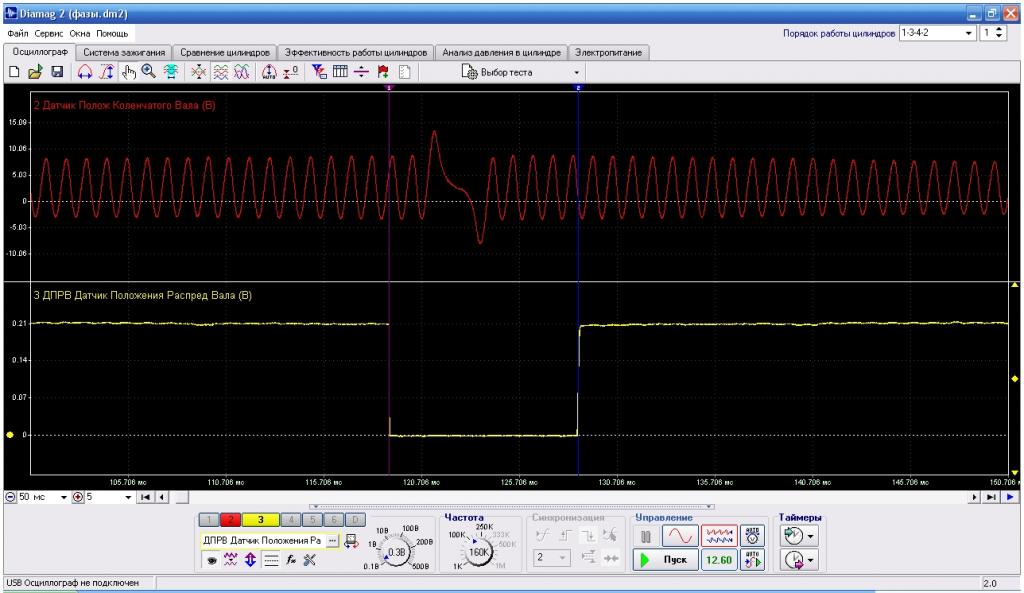Open the filter settings funnel icon

pyautogui.click(x=319, y=72)
